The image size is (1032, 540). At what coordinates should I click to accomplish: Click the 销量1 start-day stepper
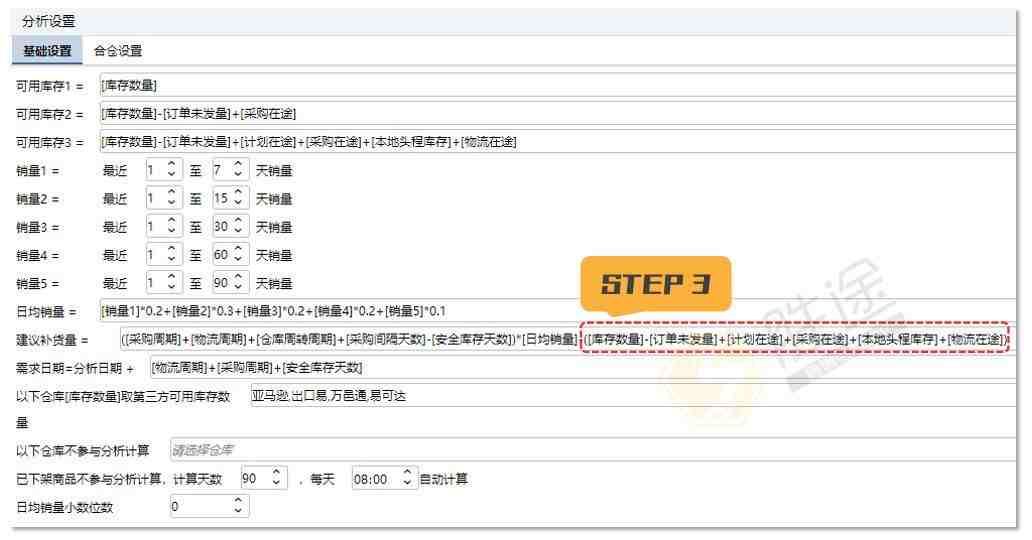tap(162, 170)
